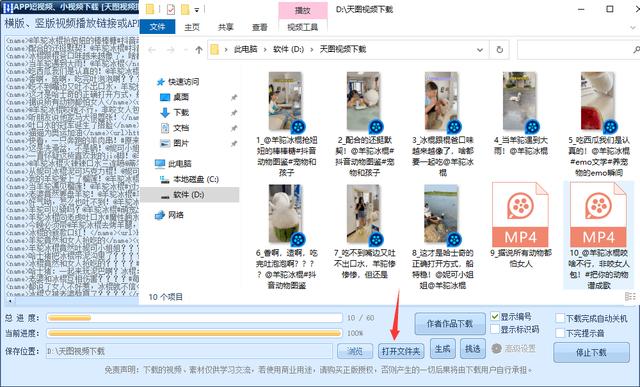This screenshot has height=387, width=640.
Task: Expand the address bar history dropdown
Action: 480,50
